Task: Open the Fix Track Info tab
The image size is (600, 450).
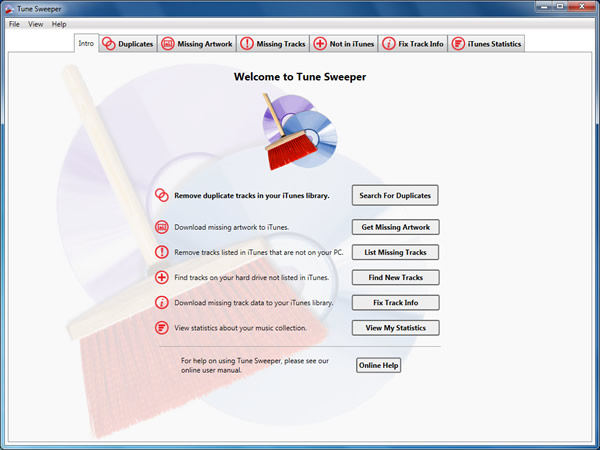Action: coord(413,44)
